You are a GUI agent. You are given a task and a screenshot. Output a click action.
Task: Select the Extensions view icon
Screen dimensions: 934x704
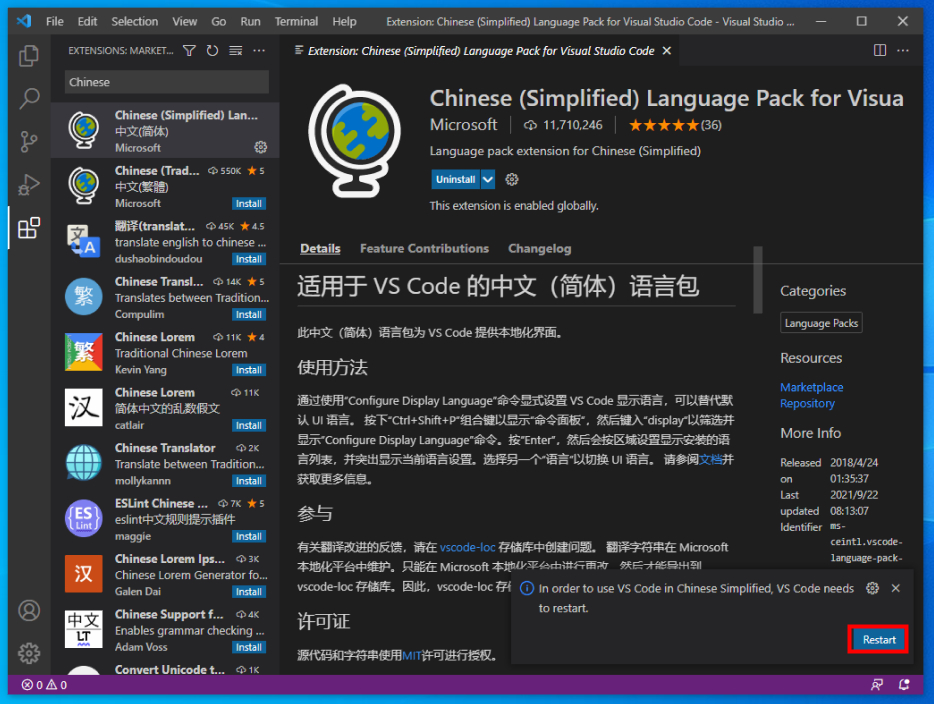pyautogui.click(x=29, y=228)
